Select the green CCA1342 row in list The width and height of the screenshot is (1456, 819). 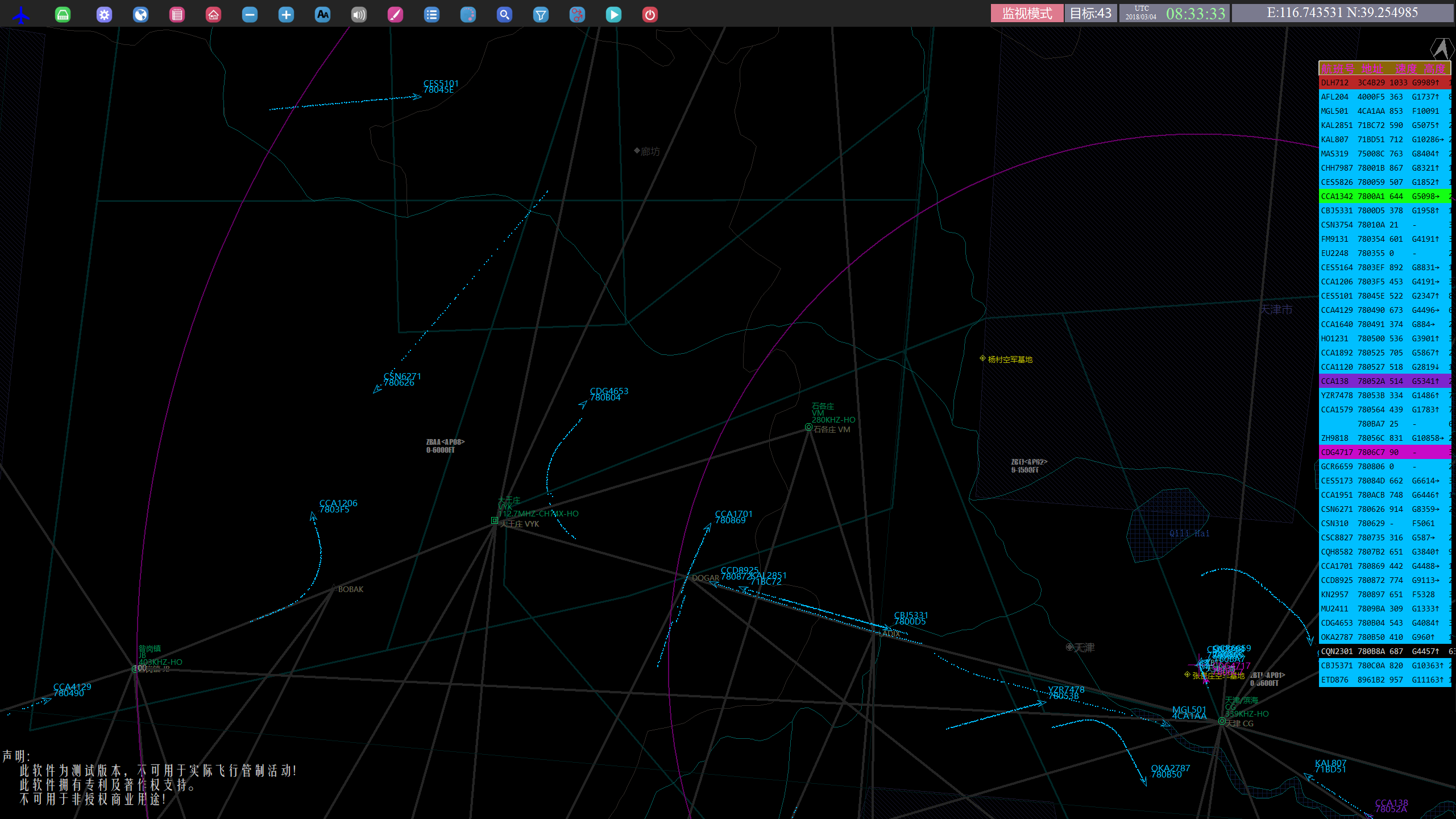pyautogui.click(x=1385, y=196)
